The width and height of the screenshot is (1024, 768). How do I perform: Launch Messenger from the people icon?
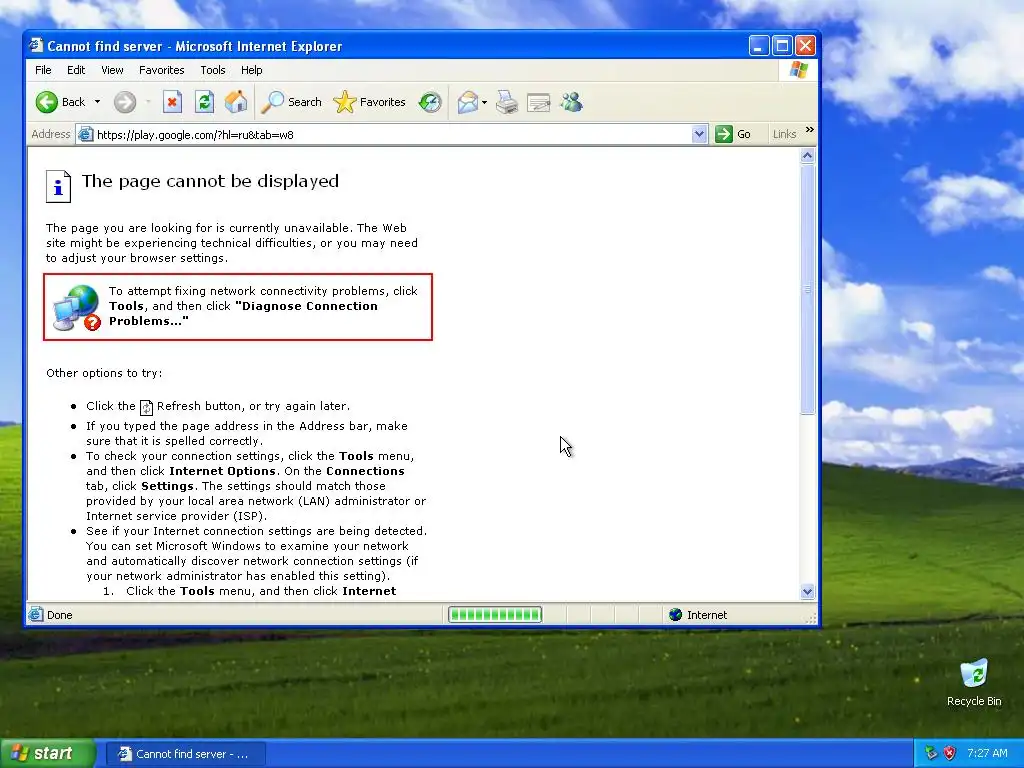[571, 102]
